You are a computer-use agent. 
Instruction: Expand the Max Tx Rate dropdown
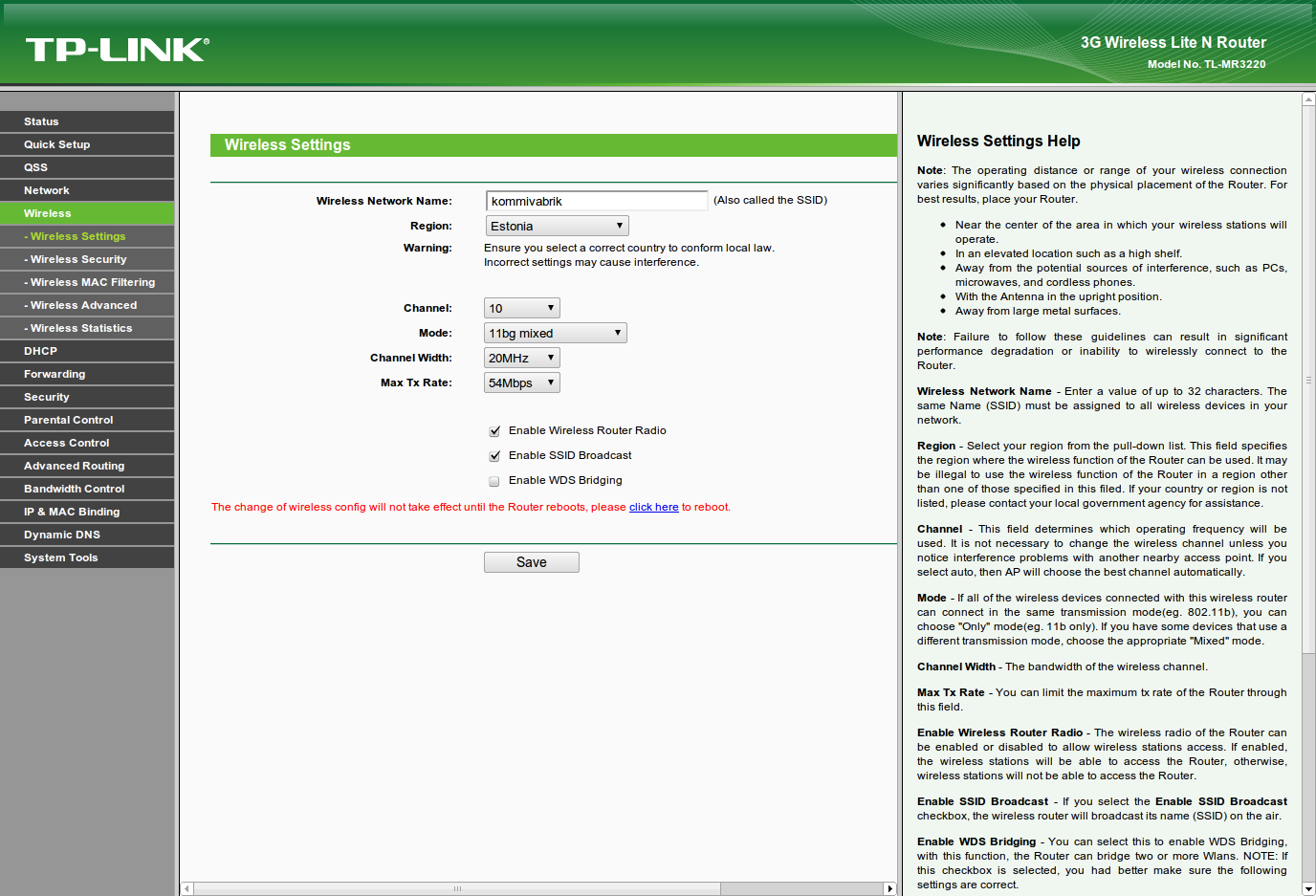pyautogui.click(x=522, y=382)
